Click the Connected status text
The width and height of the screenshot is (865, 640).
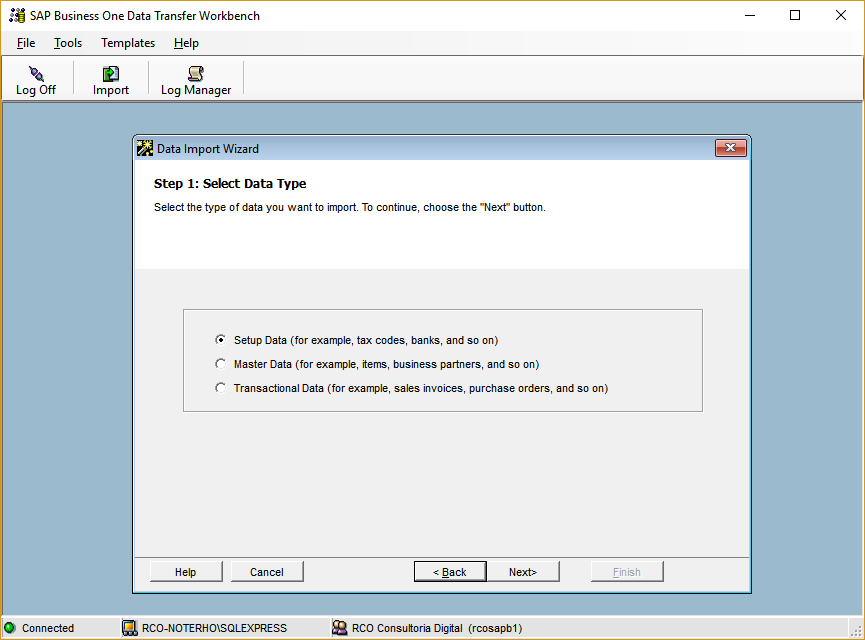pos(48,628)
